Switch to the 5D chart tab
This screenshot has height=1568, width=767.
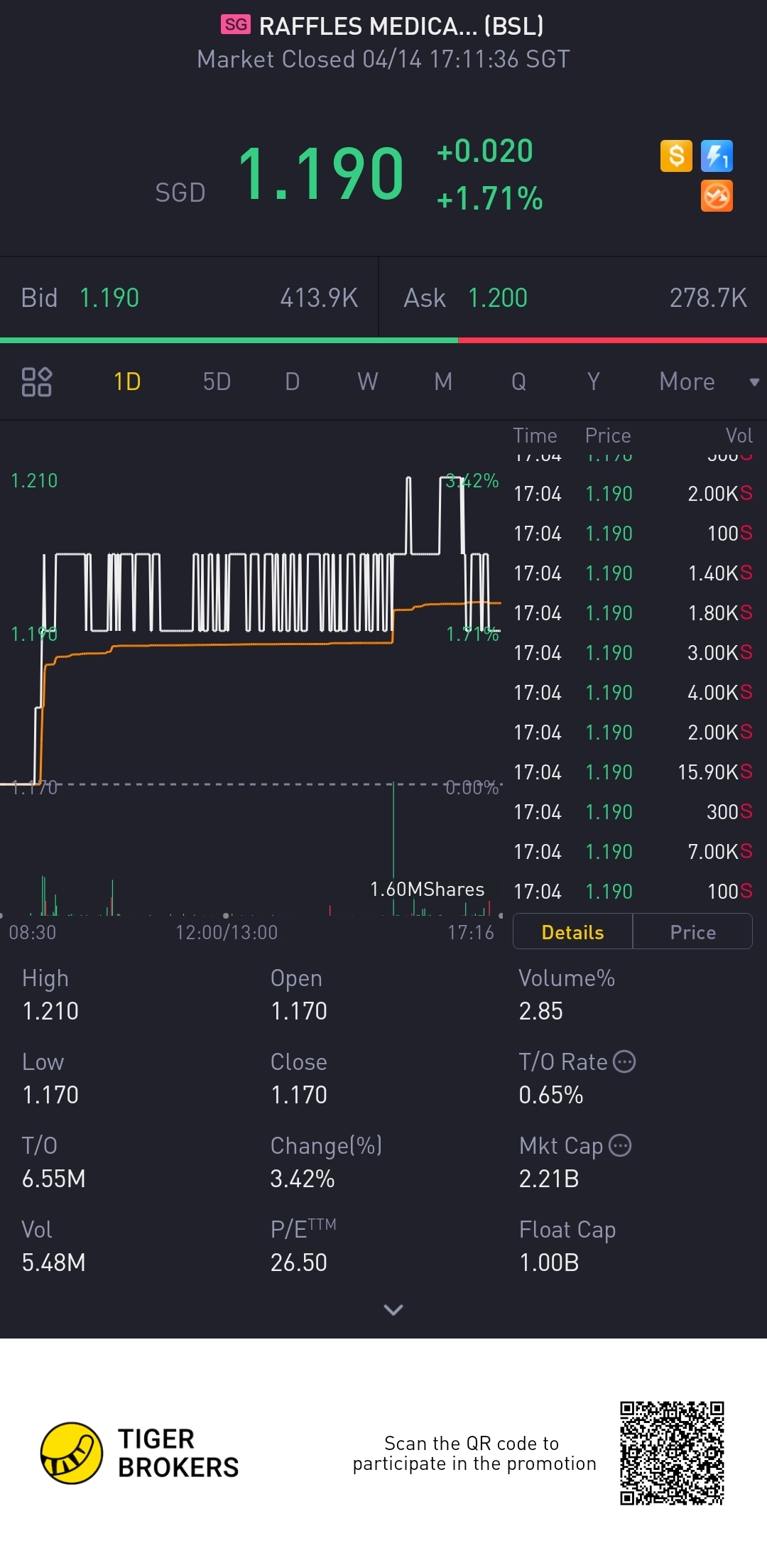[x=217, y=382]
